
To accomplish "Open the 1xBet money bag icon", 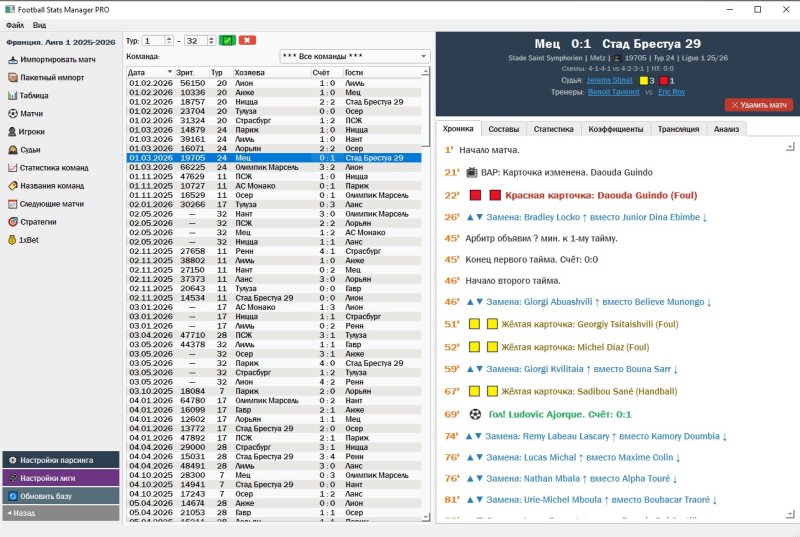I will pos(12,240).
